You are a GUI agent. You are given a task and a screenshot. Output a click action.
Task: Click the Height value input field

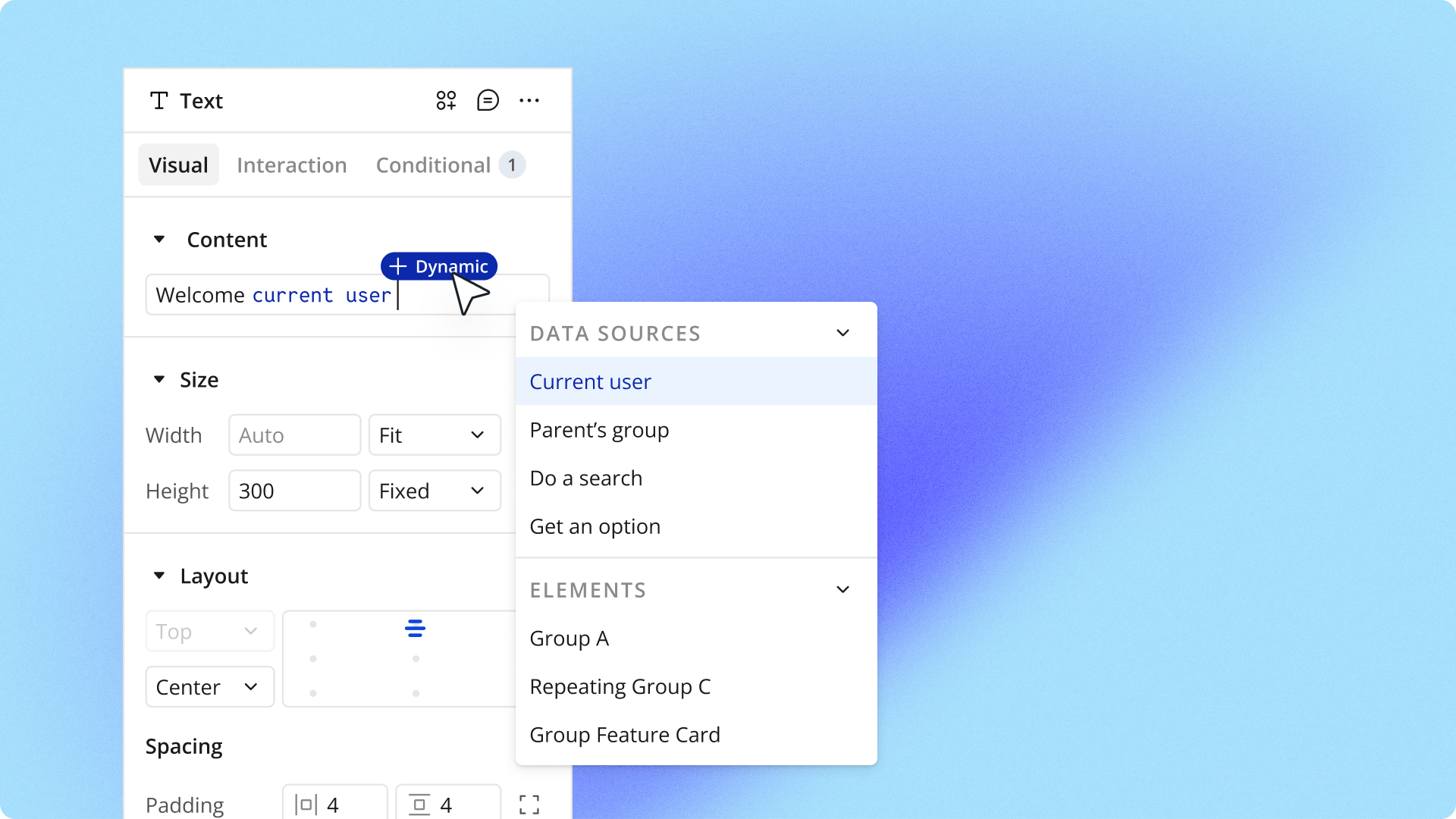pos(294,491)
